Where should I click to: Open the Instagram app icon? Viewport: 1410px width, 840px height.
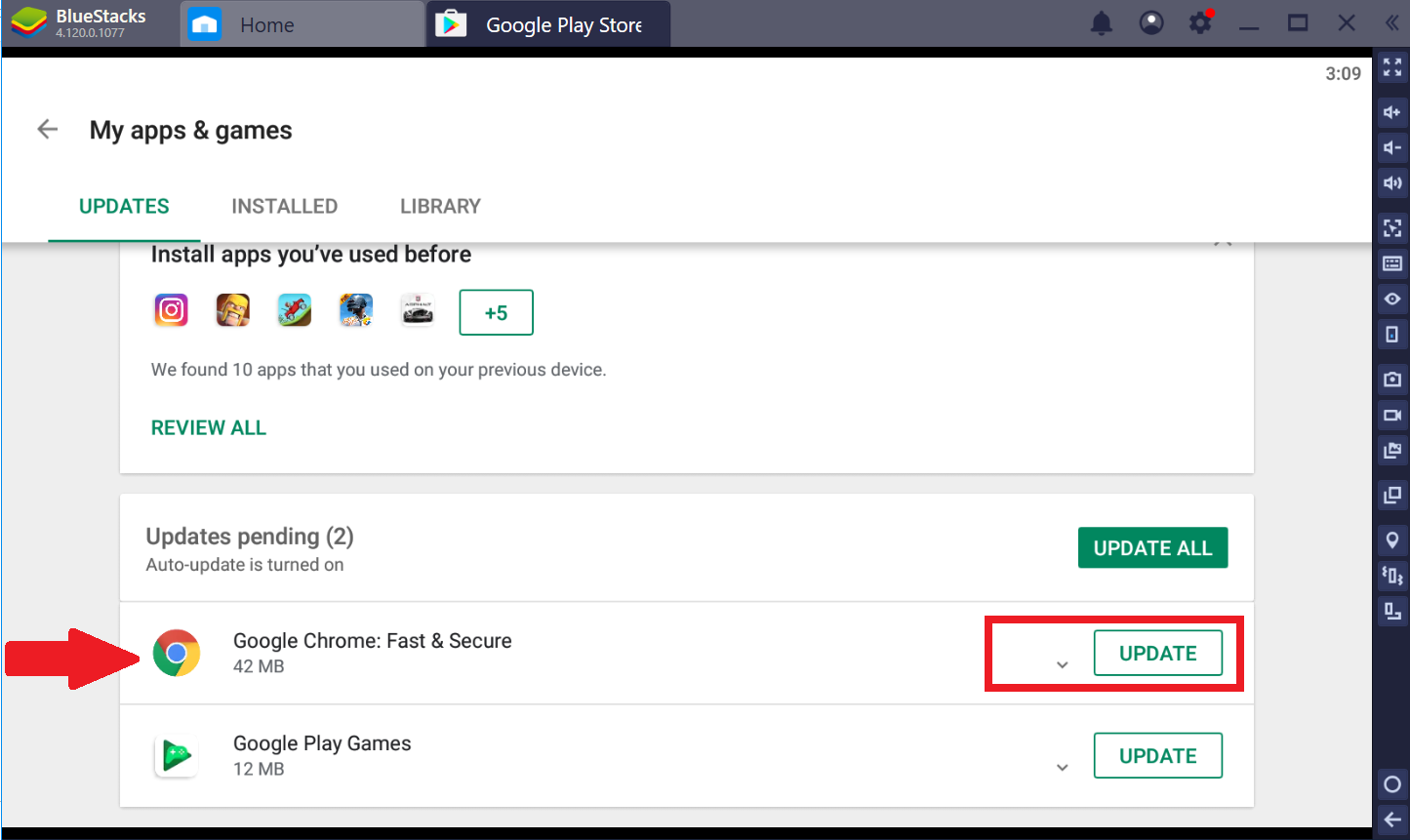[171, 310]
